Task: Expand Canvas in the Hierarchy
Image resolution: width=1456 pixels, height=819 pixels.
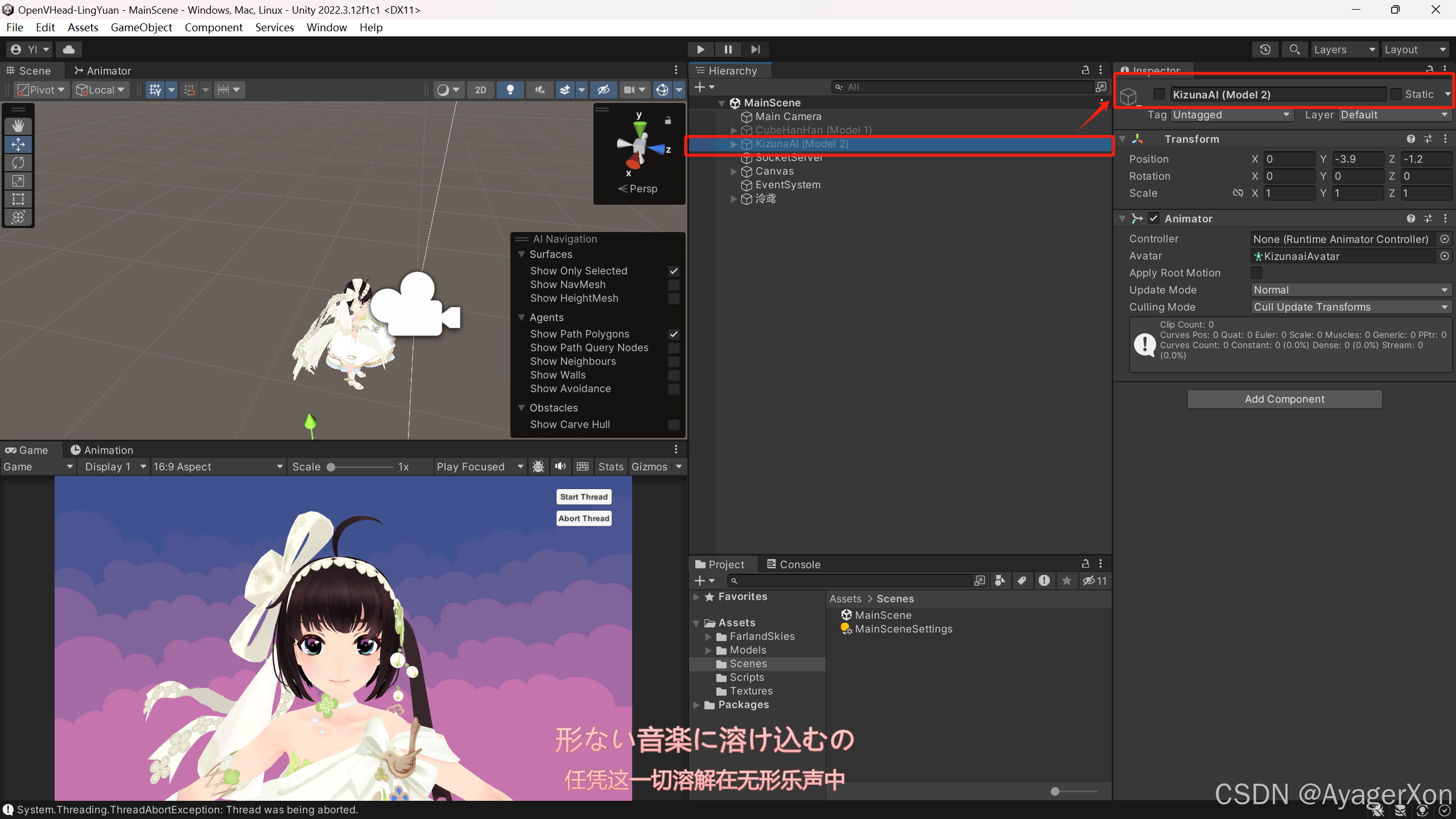Action: 734,171
